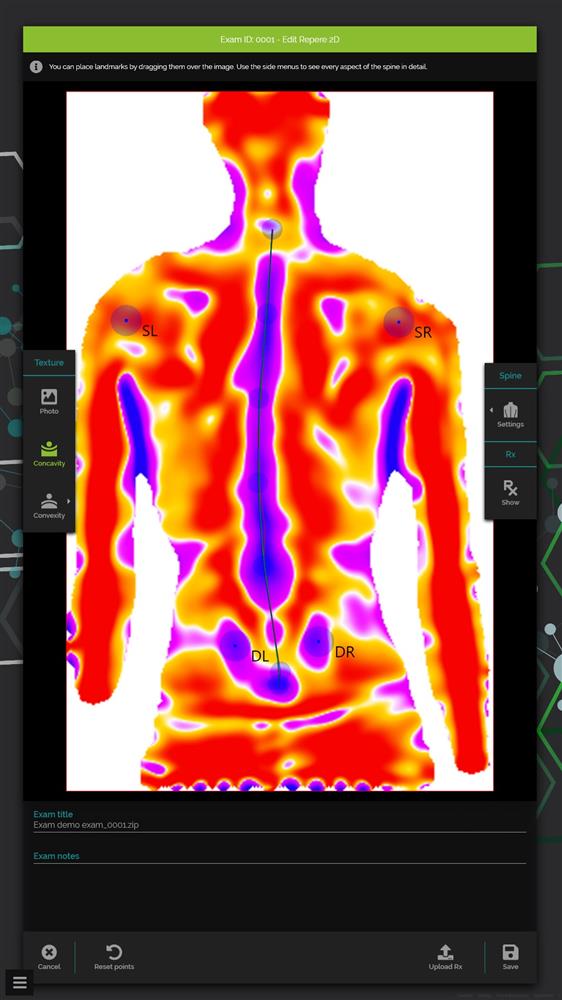This screenshot has width=562, height=1000.
Task: Select the SL shoulder landmark marker
Action: click(126, 320)
